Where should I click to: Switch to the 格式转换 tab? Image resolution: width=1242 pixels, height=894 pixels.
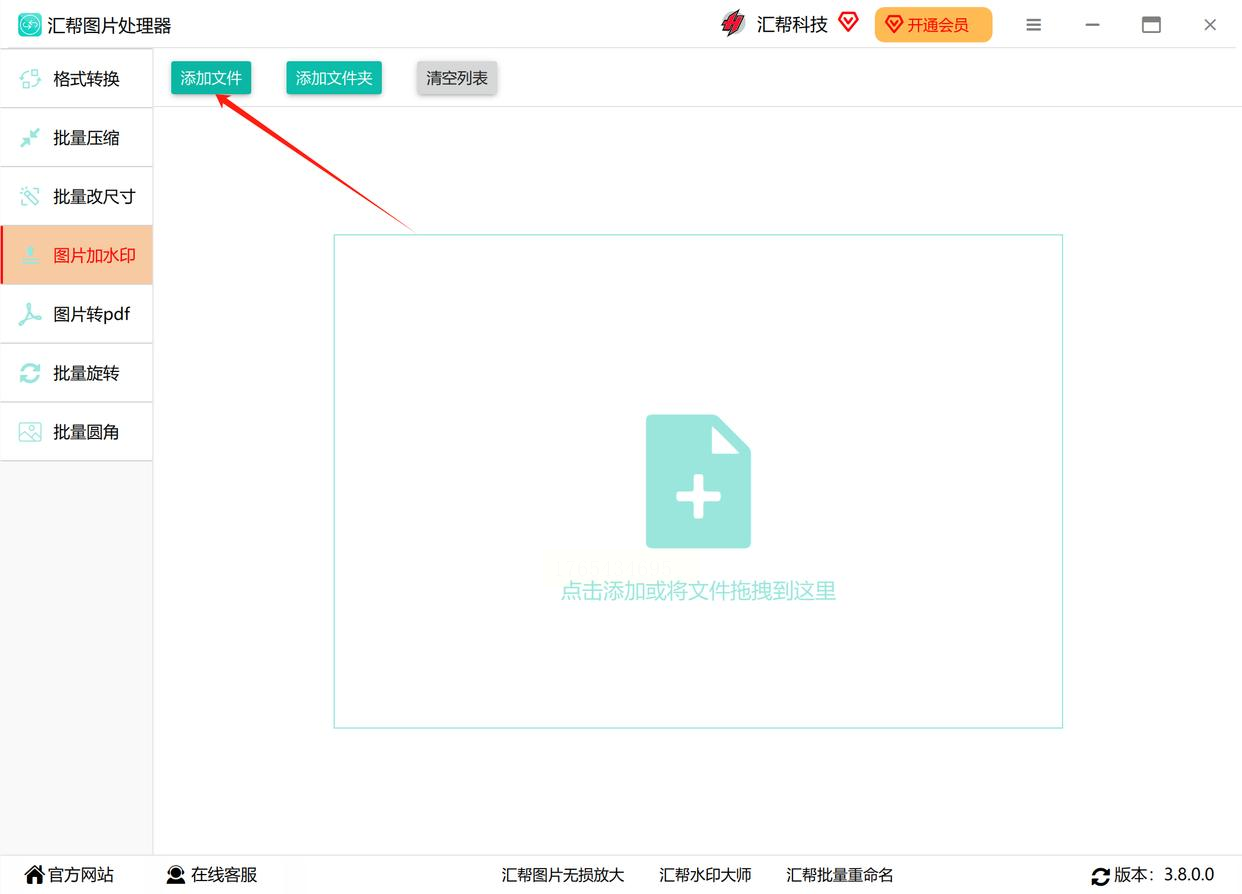(76, 79)
